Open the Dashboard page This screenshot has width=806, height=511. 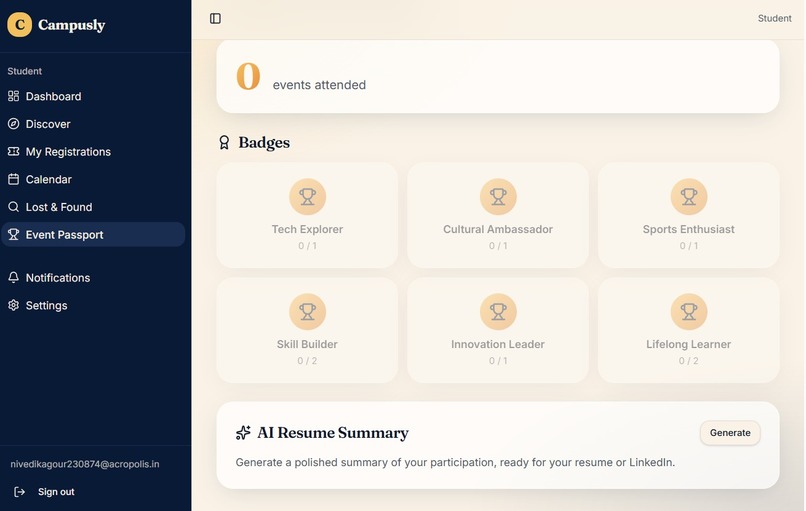click(93, 96)
